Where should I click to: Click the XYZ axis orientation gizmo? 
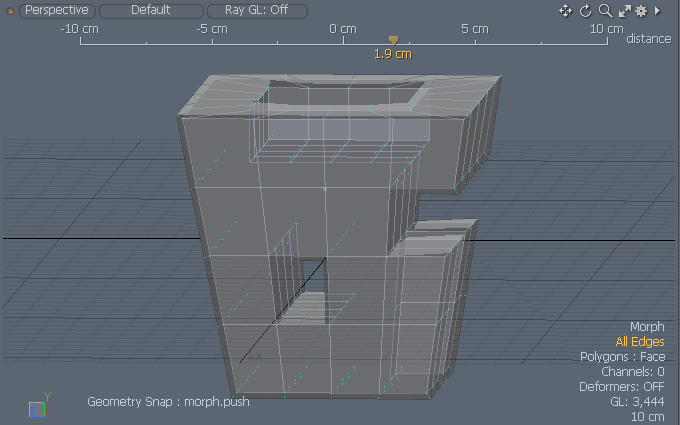[40, 405]
